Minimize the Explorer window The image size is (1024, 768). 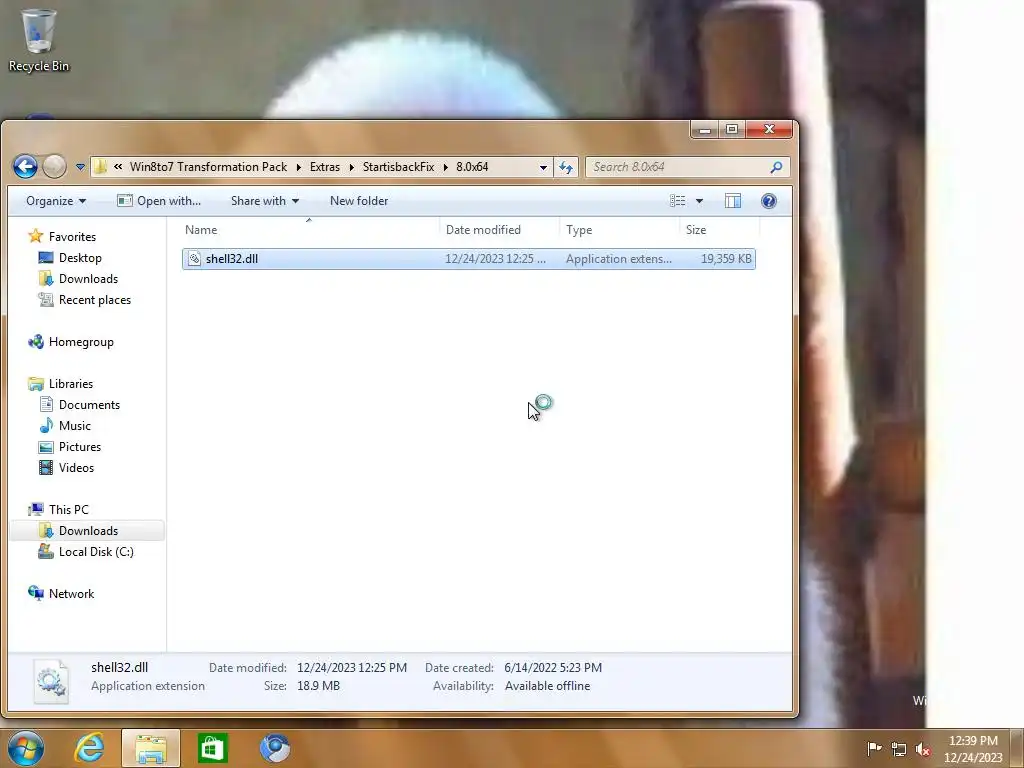click(705, 130)
